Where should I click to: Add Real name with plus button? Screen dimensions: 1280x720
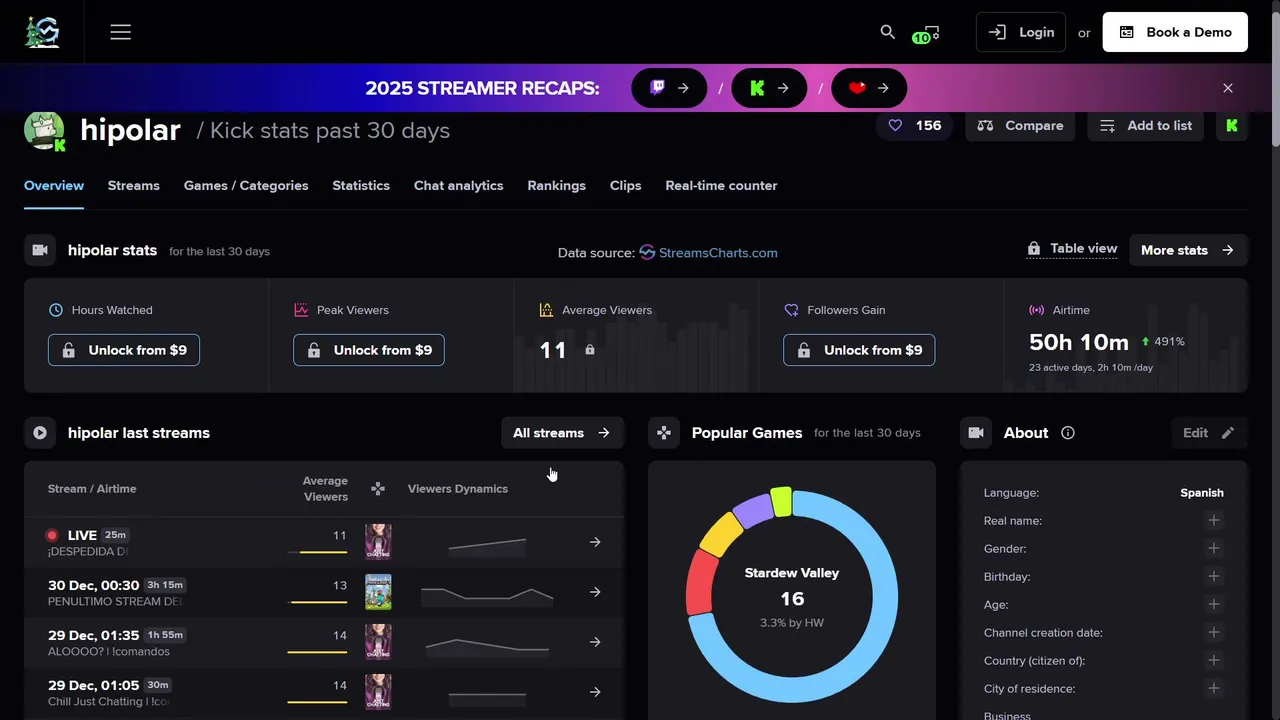(x=1213, y=520)
